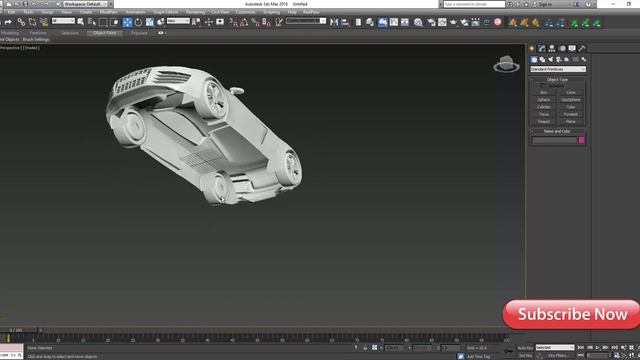The image size is (640, 360).
Task: Open the Rendering menu
Action: [x=195, y=12]
